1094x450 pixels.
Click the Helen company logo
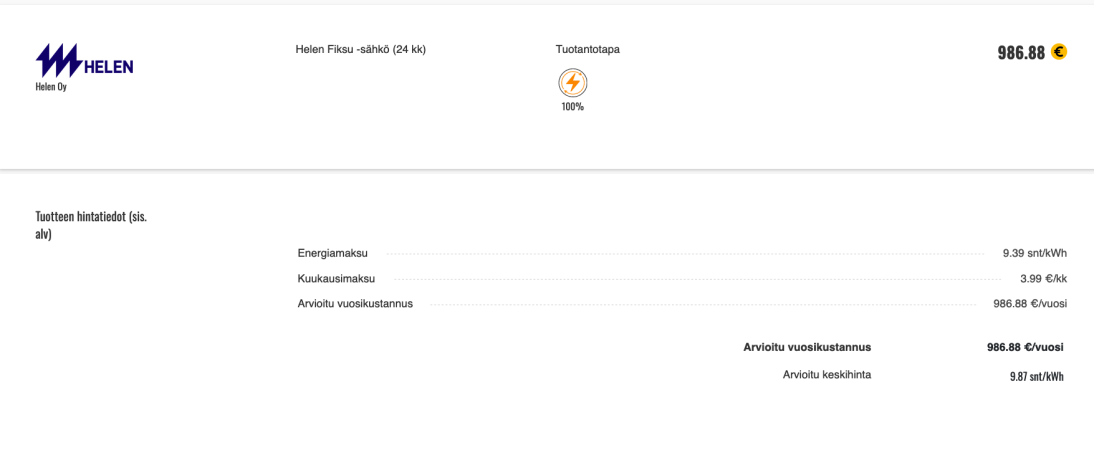point(84,61)
